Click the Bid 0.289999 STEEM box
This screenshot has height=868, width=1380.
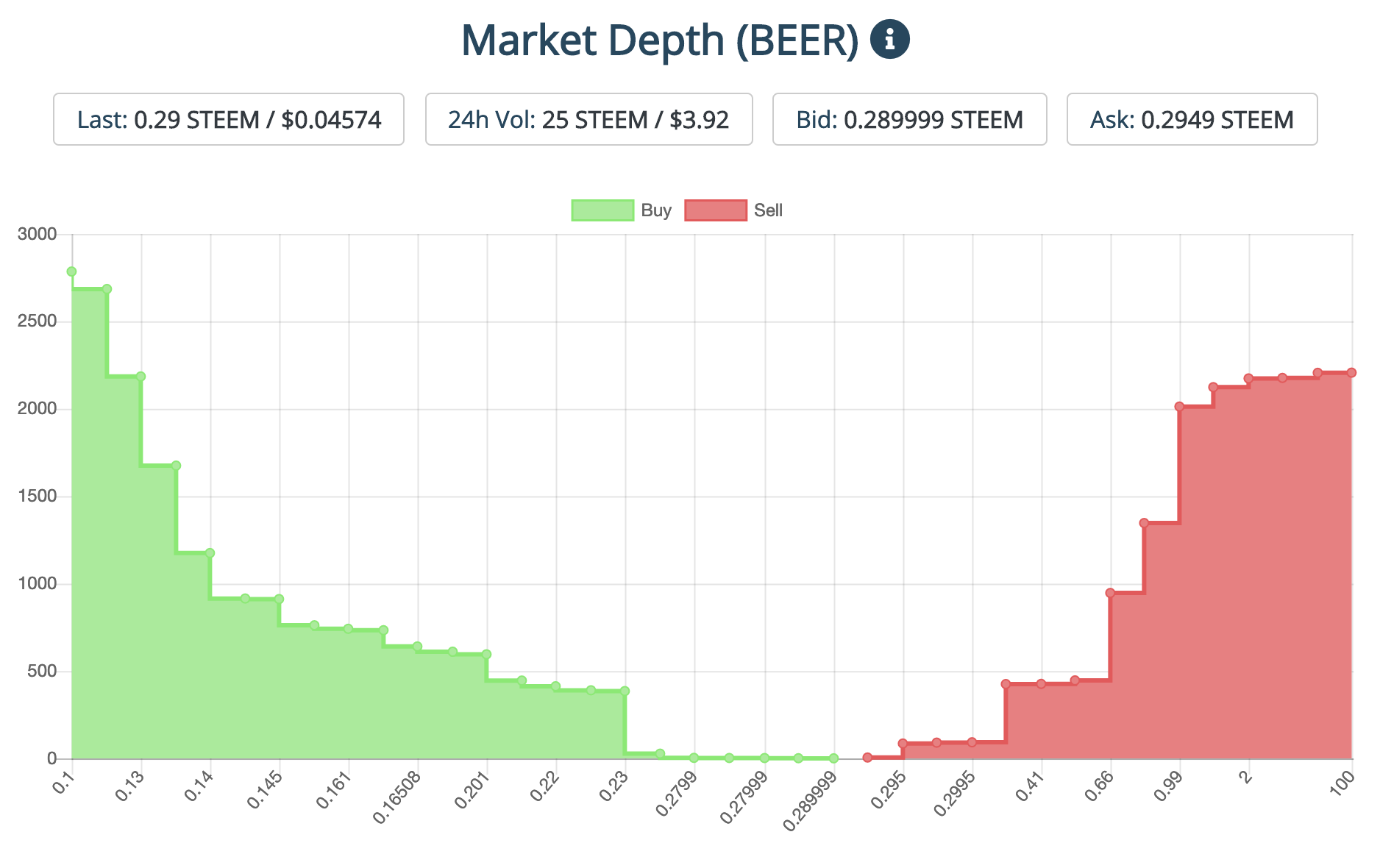[909, 119]
